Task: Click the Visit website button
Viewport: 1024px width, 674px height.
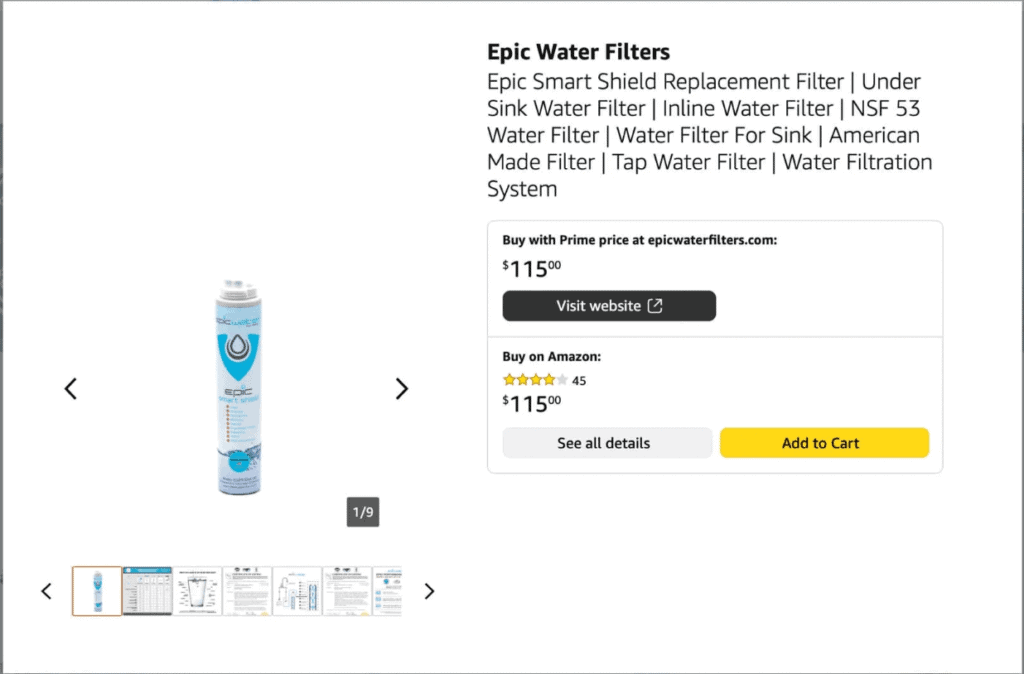Action: point(609,306)
